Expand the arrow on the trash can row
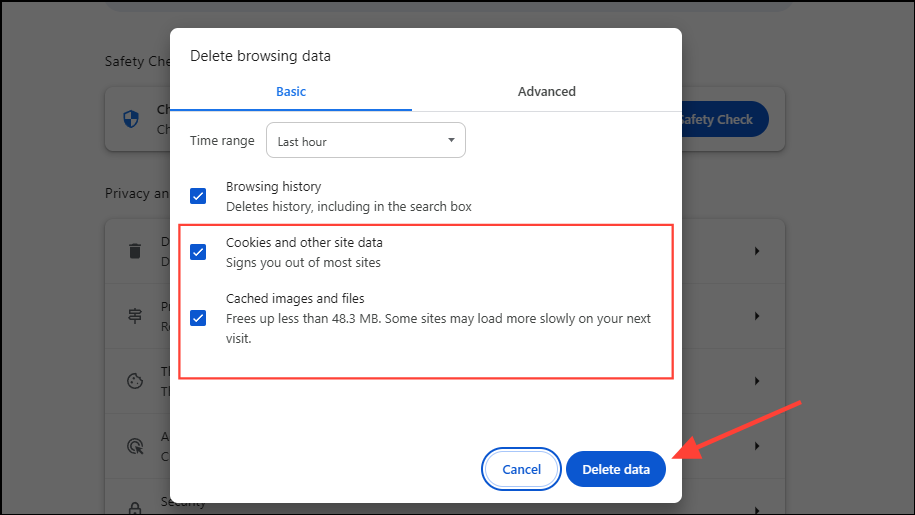Screen dimensions: 915x515 [x=757, y=251]
